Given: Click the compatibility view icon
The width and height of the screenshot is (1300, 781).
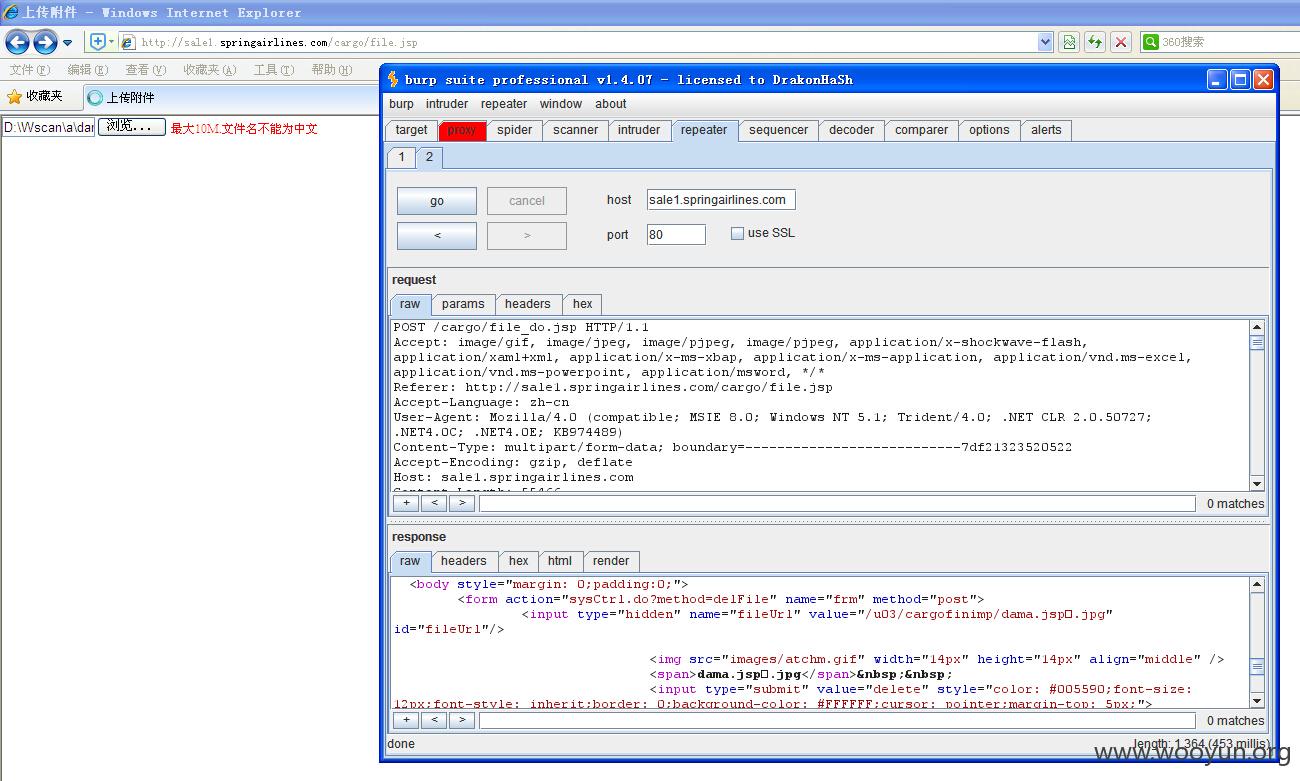Looking at the screenshot, I should click(1069, 42).
